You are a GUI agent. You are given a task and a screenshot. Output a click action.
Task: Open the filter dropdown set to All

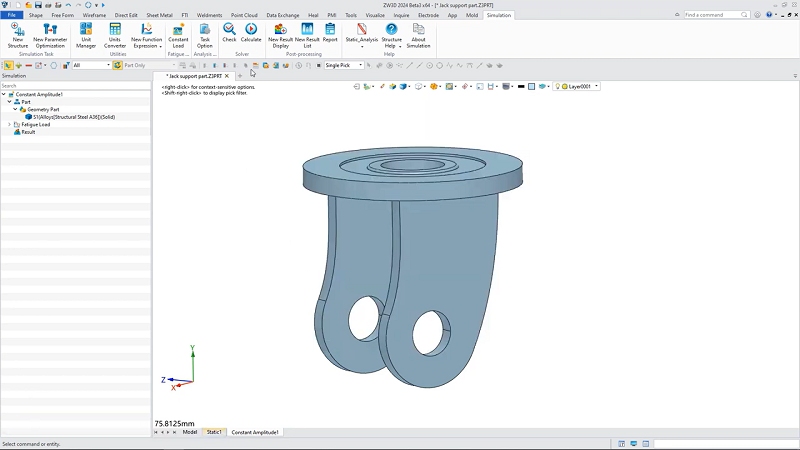point(108,65)
